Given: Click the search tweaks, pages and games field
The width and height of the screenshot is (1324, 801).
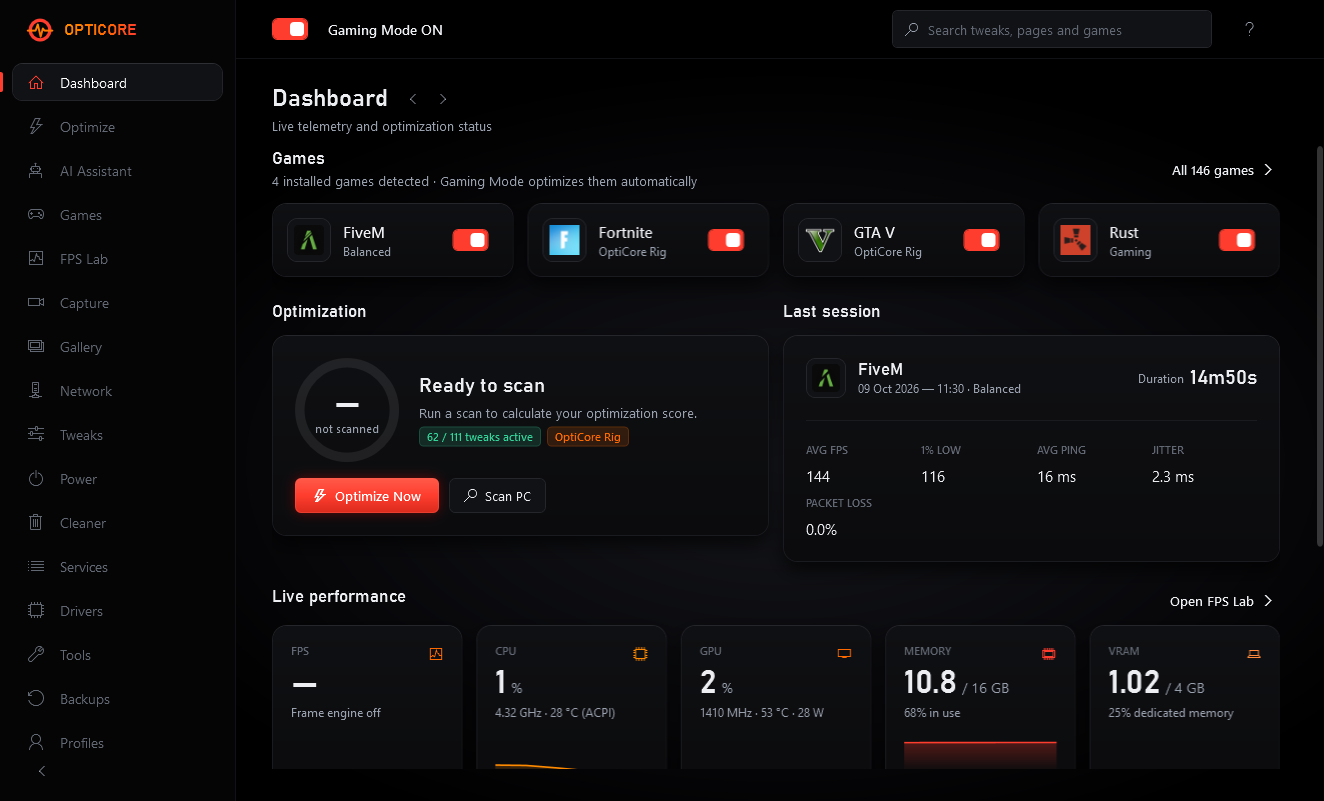Looking at the screenshot, I should [1051, 30].
